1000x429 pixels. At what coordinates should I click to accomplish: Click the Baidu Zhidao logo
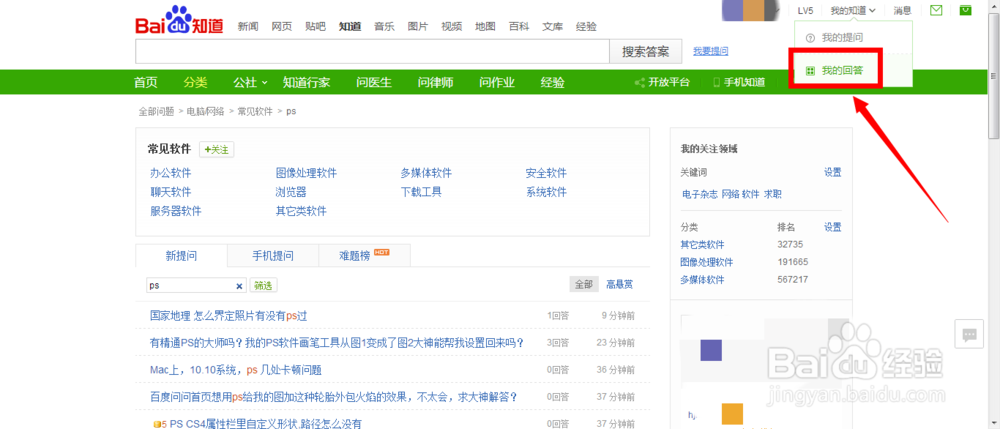[x=179, y=20]
